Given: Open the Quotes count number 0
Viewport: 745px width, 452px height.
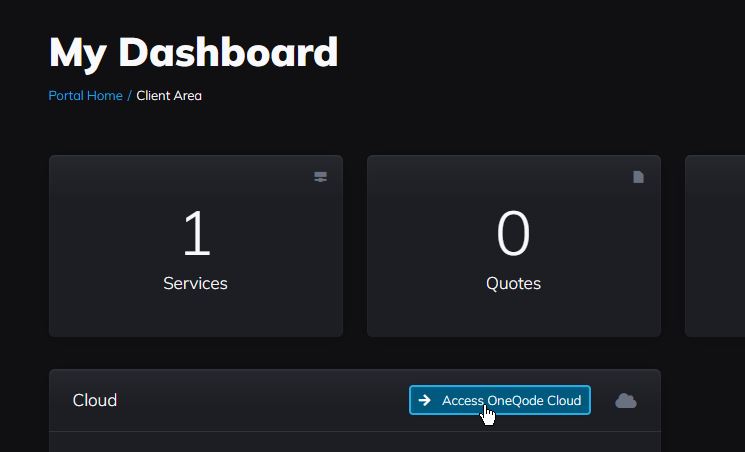Looking at the screenshot, I should (513, 235).
